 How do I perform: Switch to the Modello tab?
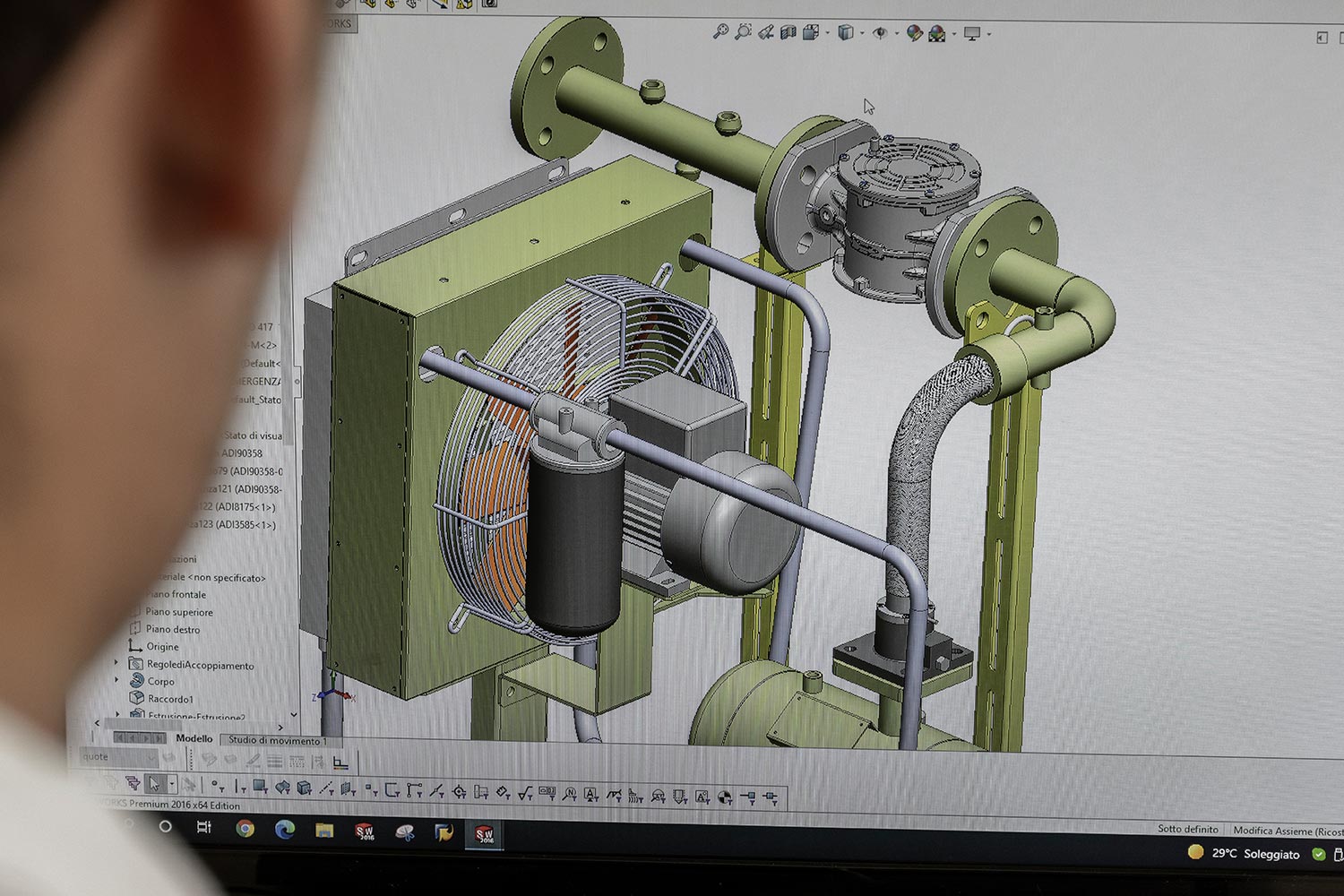pos(194,738)
